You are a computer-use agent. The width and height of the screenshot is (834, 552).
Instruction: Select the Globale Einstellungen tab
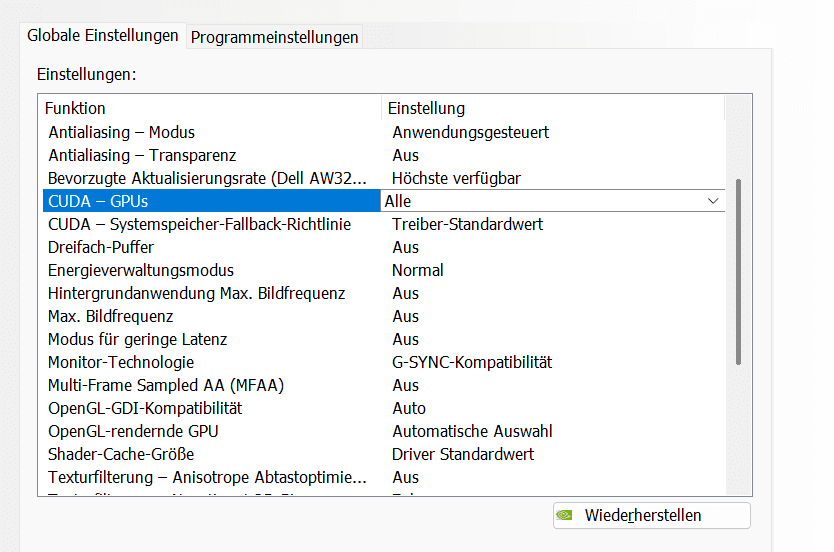[x=103, y=35]
